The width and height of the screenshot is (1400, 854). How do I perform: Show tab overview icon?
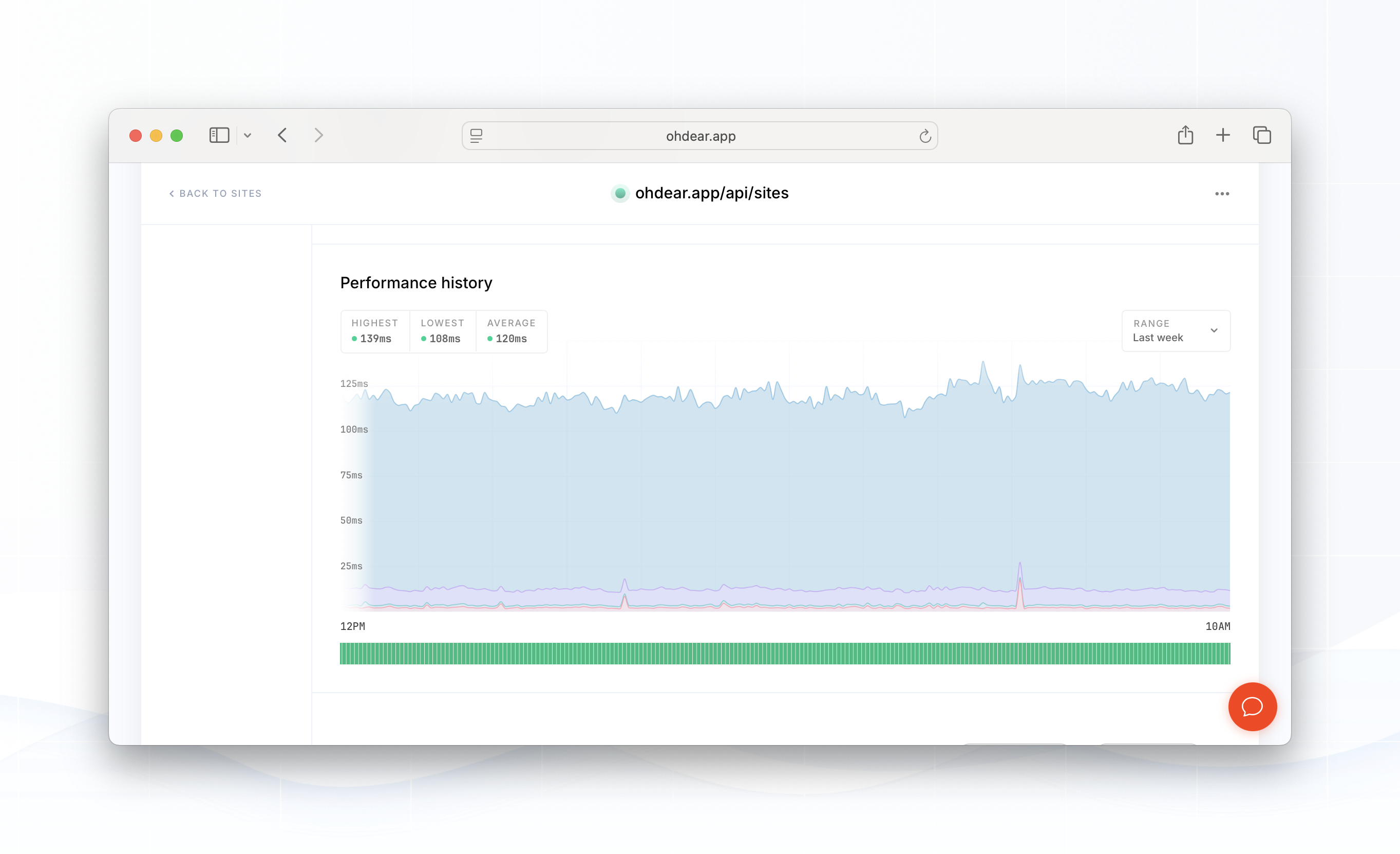1262,135
